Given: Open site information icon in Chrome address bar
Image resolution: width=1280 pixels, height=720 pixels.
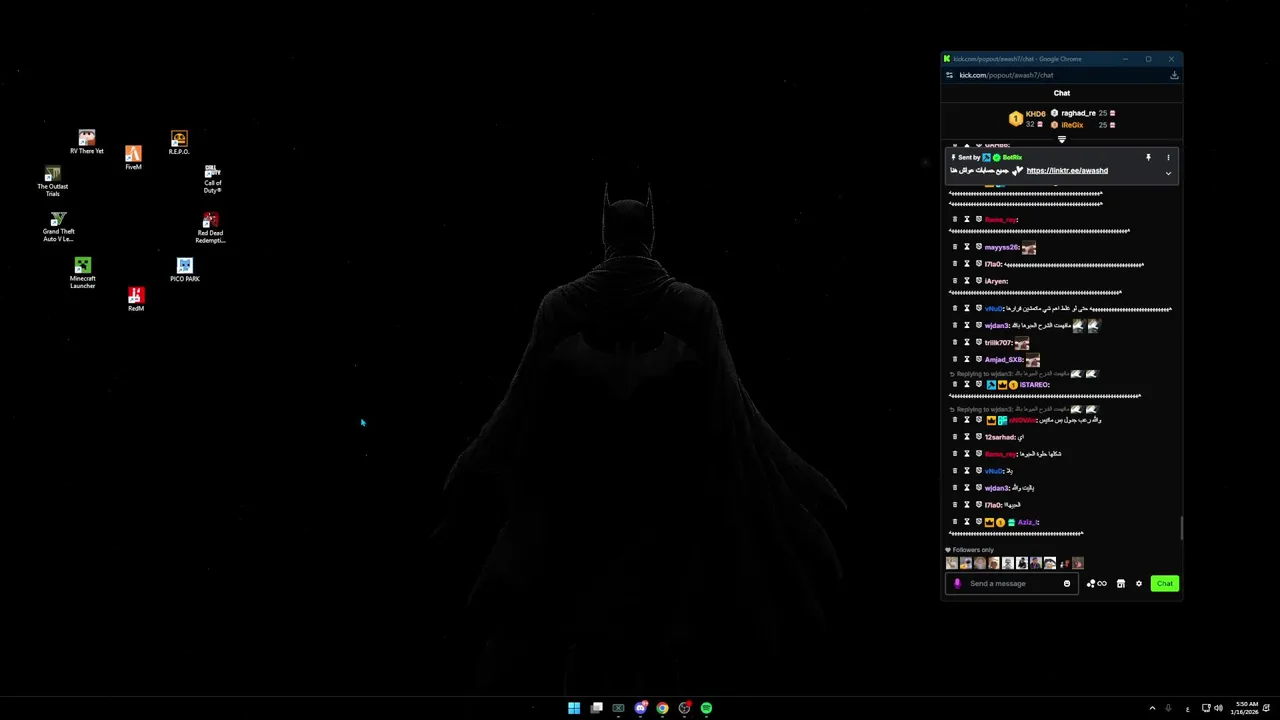Looking at the screenshot, I should [949, 75].
